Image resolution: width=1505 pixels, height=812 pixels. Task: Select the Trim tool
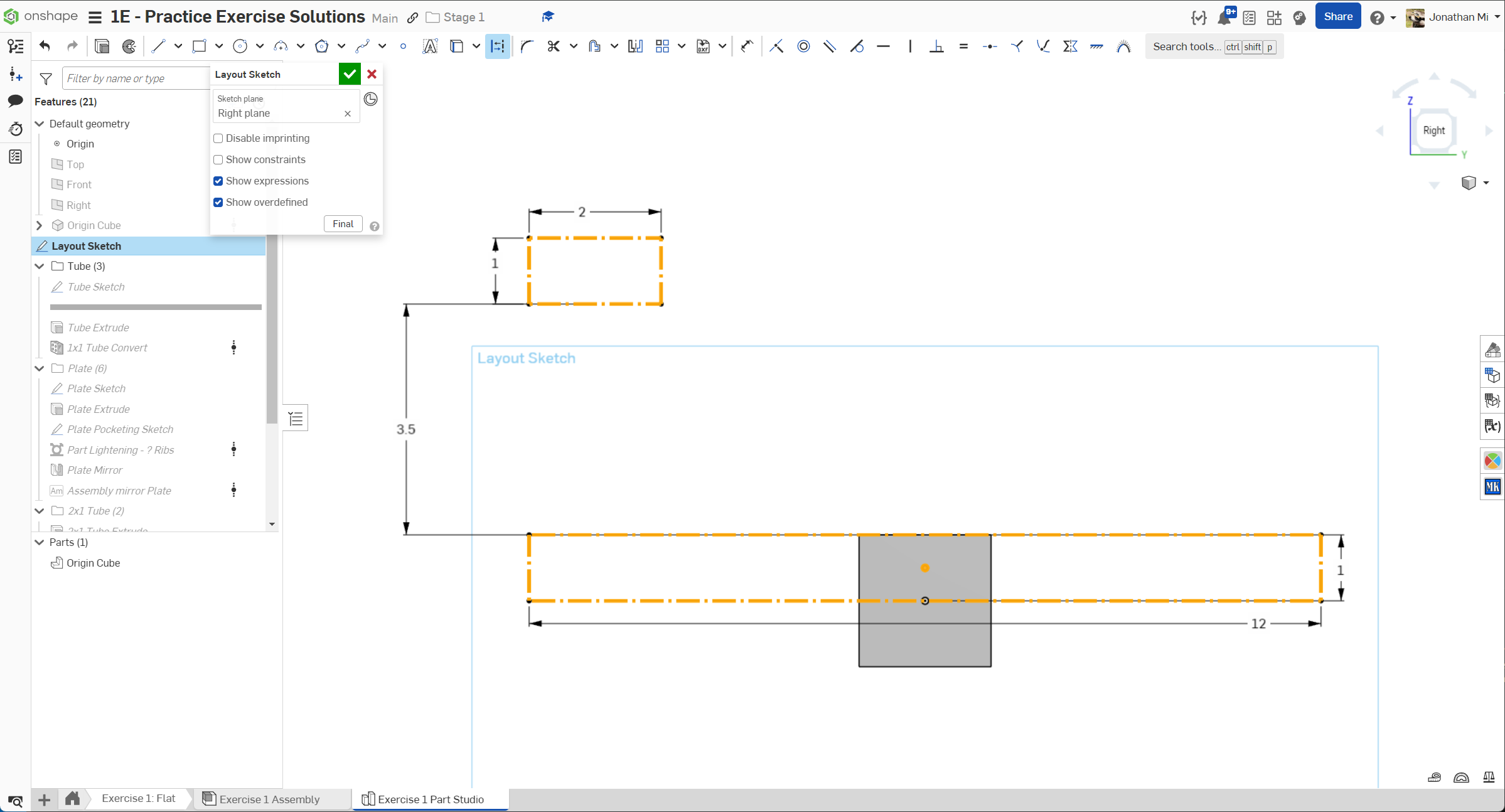[553, 46]
